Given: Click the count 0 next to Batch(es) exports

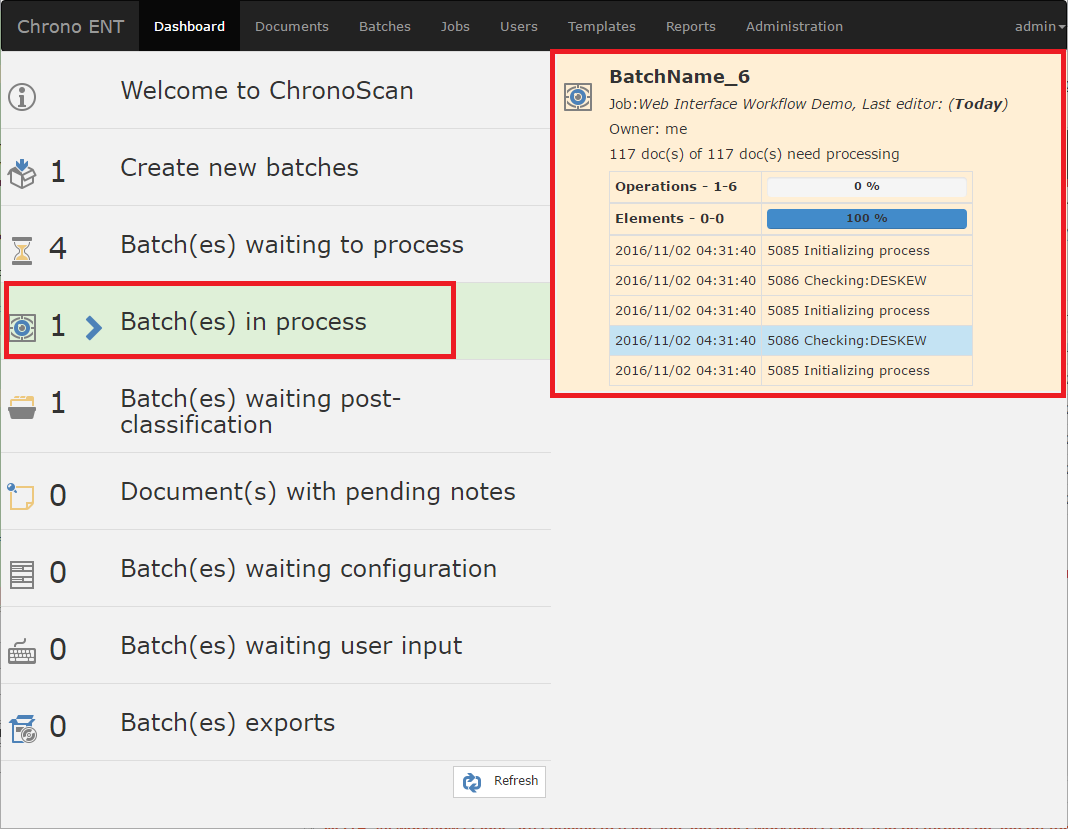Looking at the screenshot, I should pos(58,727).
